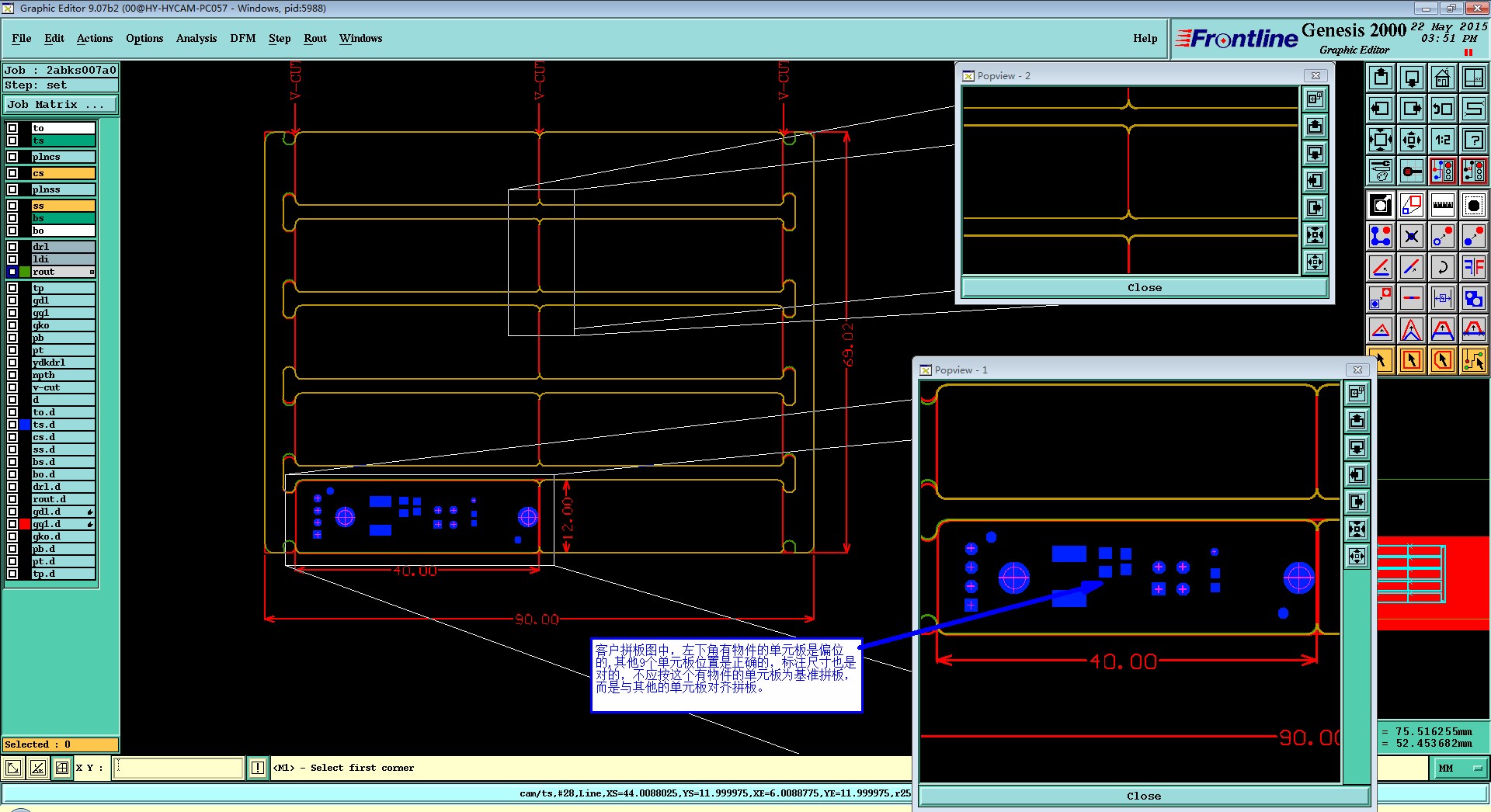Open the File menu
1491x812 pixels.
[x=22, y=38]
